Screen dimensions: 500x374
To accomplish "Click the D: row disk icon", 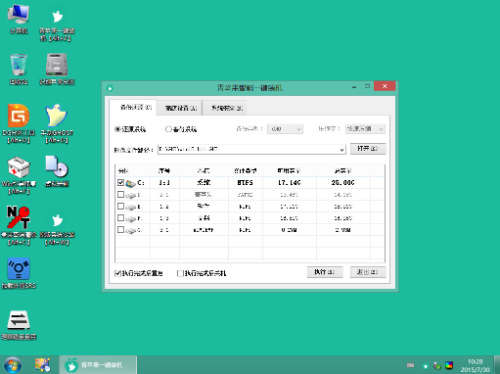I will (130, 195).
